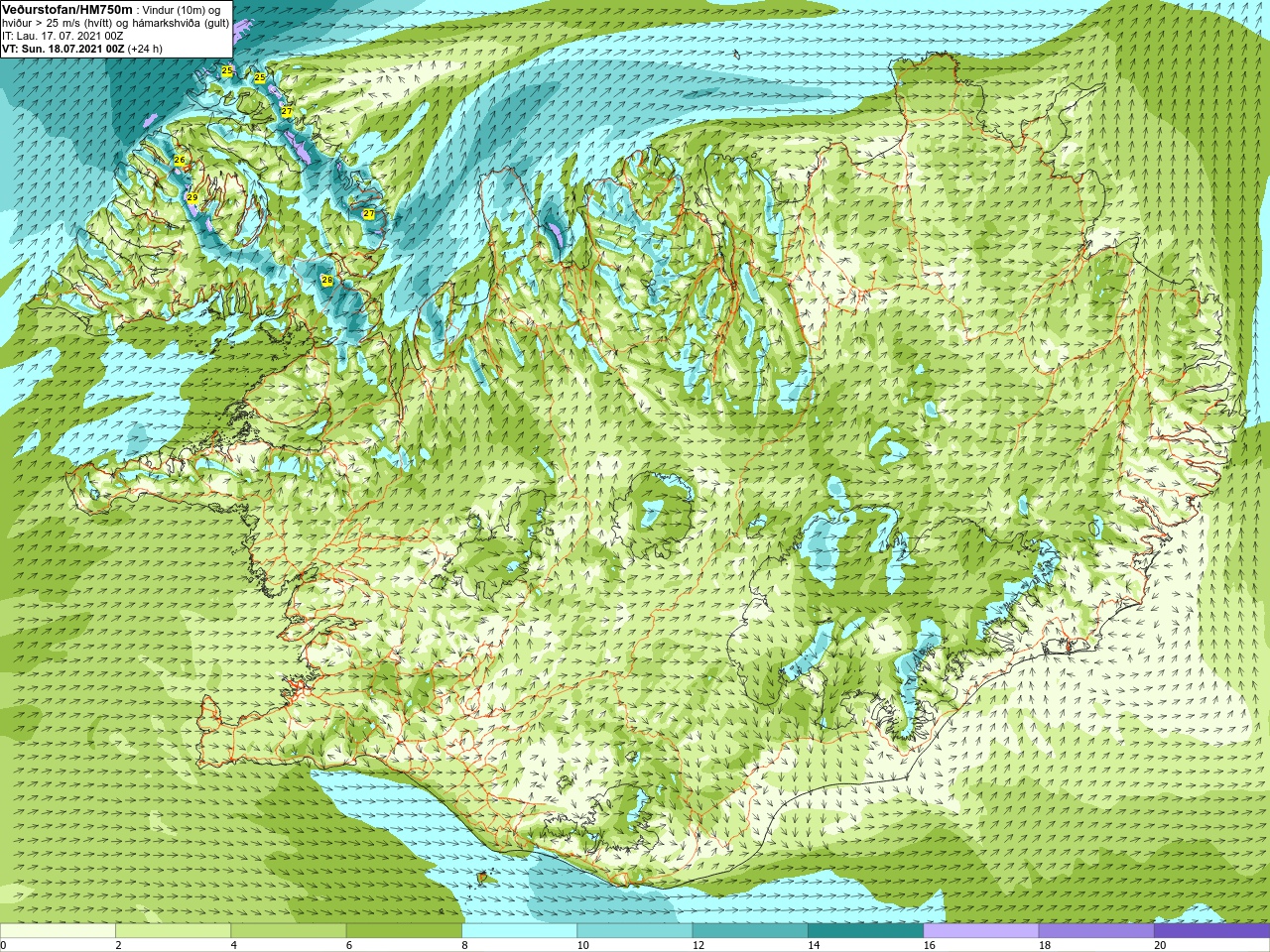The width and height of the screenshot is (1270, 952).
Task: Click the legend scale number 10
Action: 582,945
